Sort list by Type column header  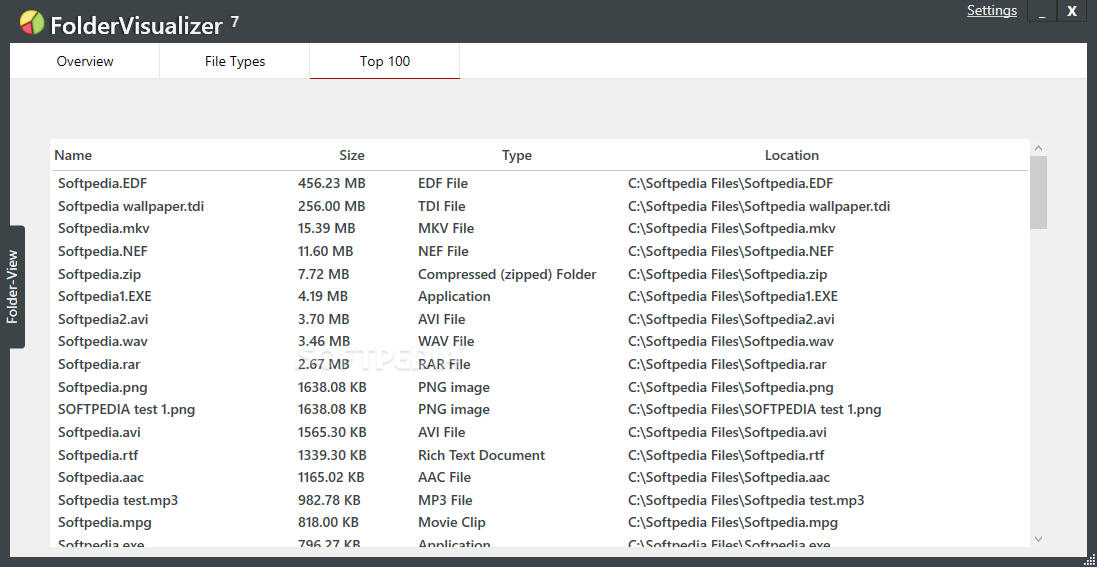pos(517,155)
